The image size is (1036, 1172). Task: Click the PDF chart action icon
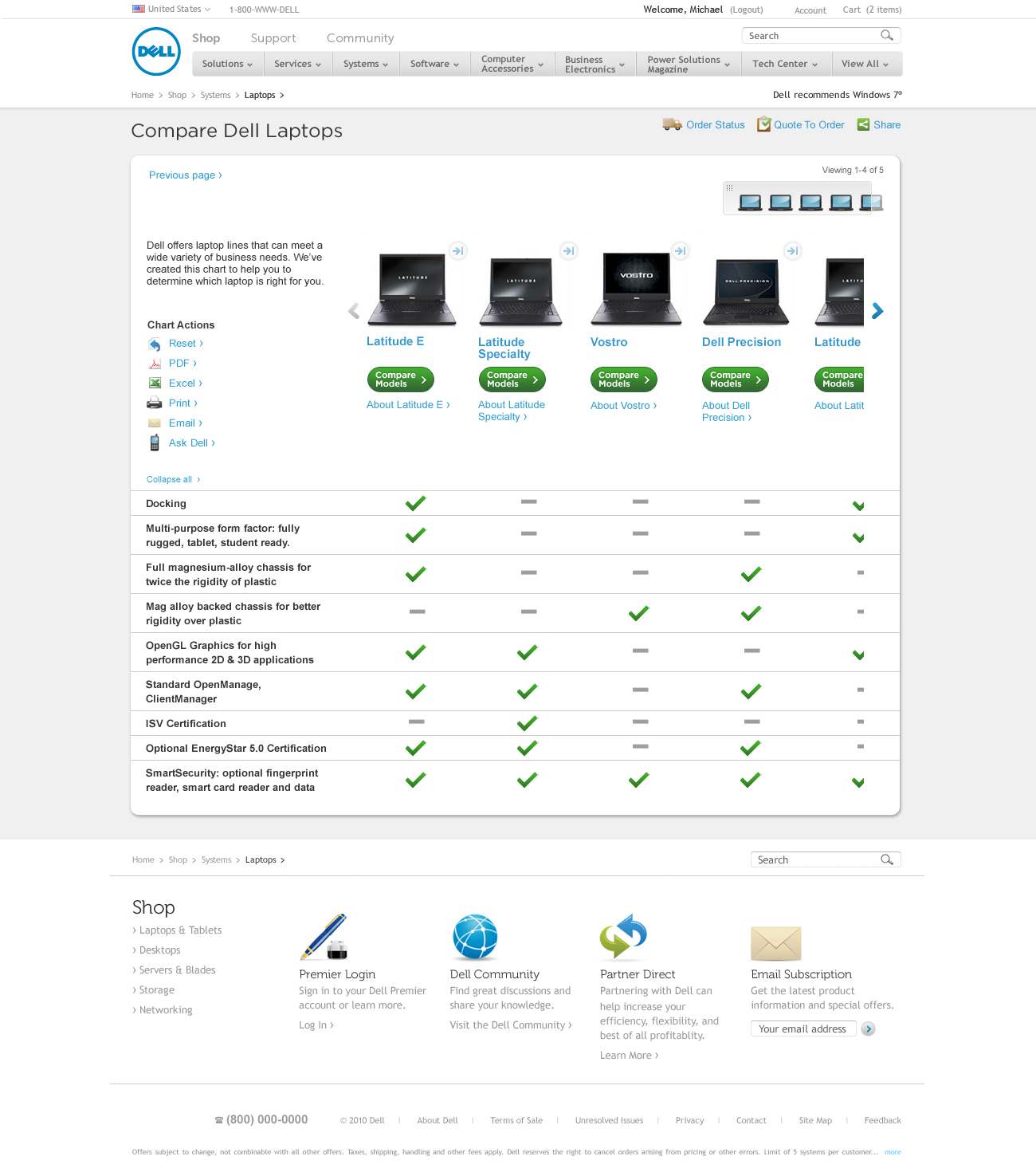click(155, 364)
